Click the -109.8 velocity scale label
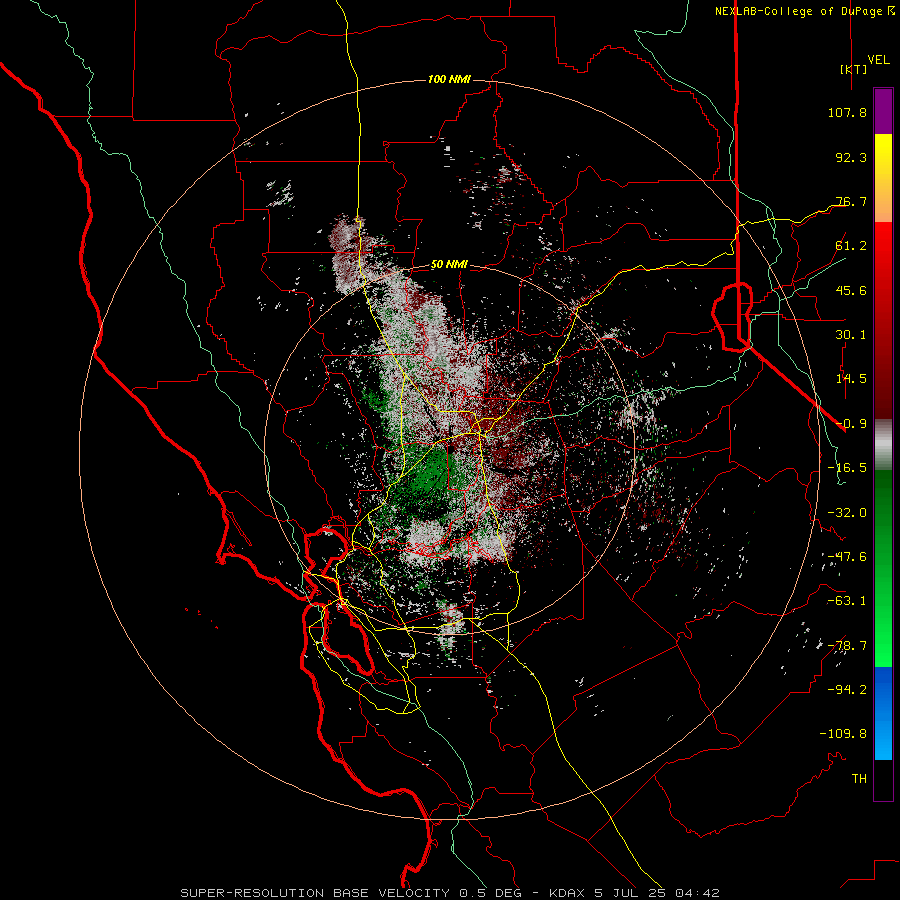The width and height of the screenshot is (900, 900). pos(843,734)
